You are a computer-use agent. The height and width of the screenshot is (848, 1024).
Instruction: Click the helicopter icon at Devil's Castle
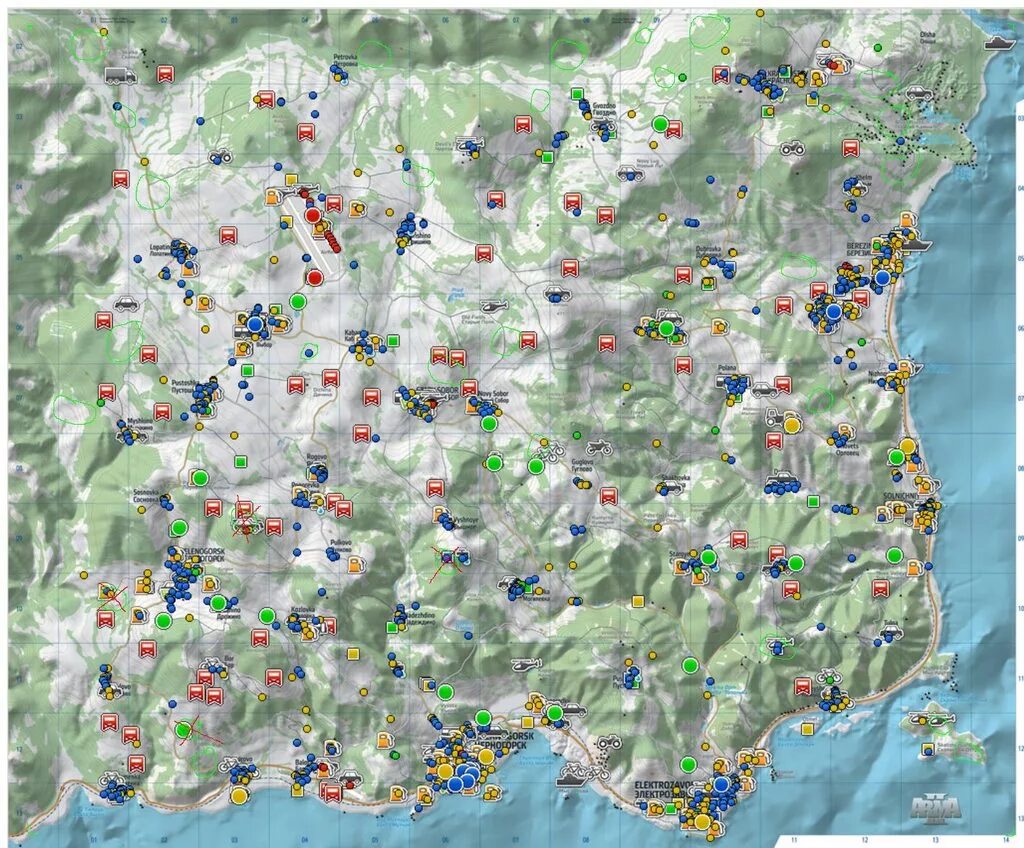coord(468,145)
